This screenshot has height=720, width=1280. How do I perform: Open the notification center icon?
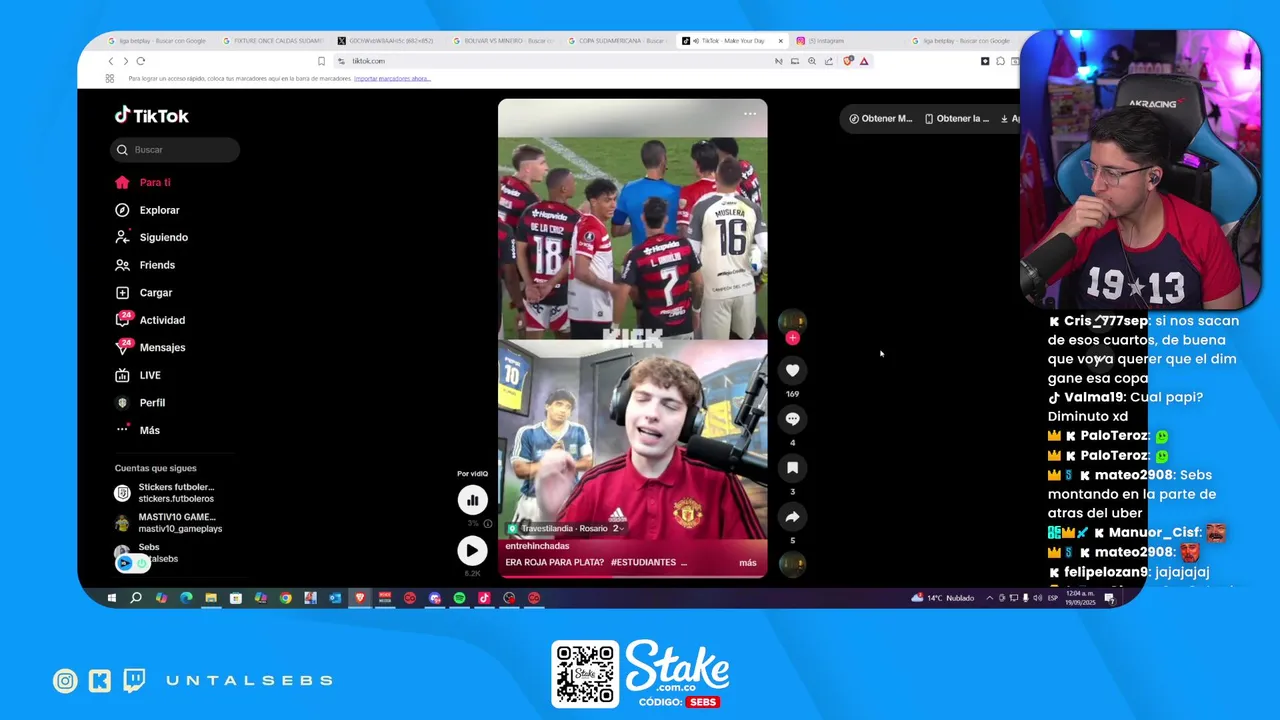[1109, 598]
